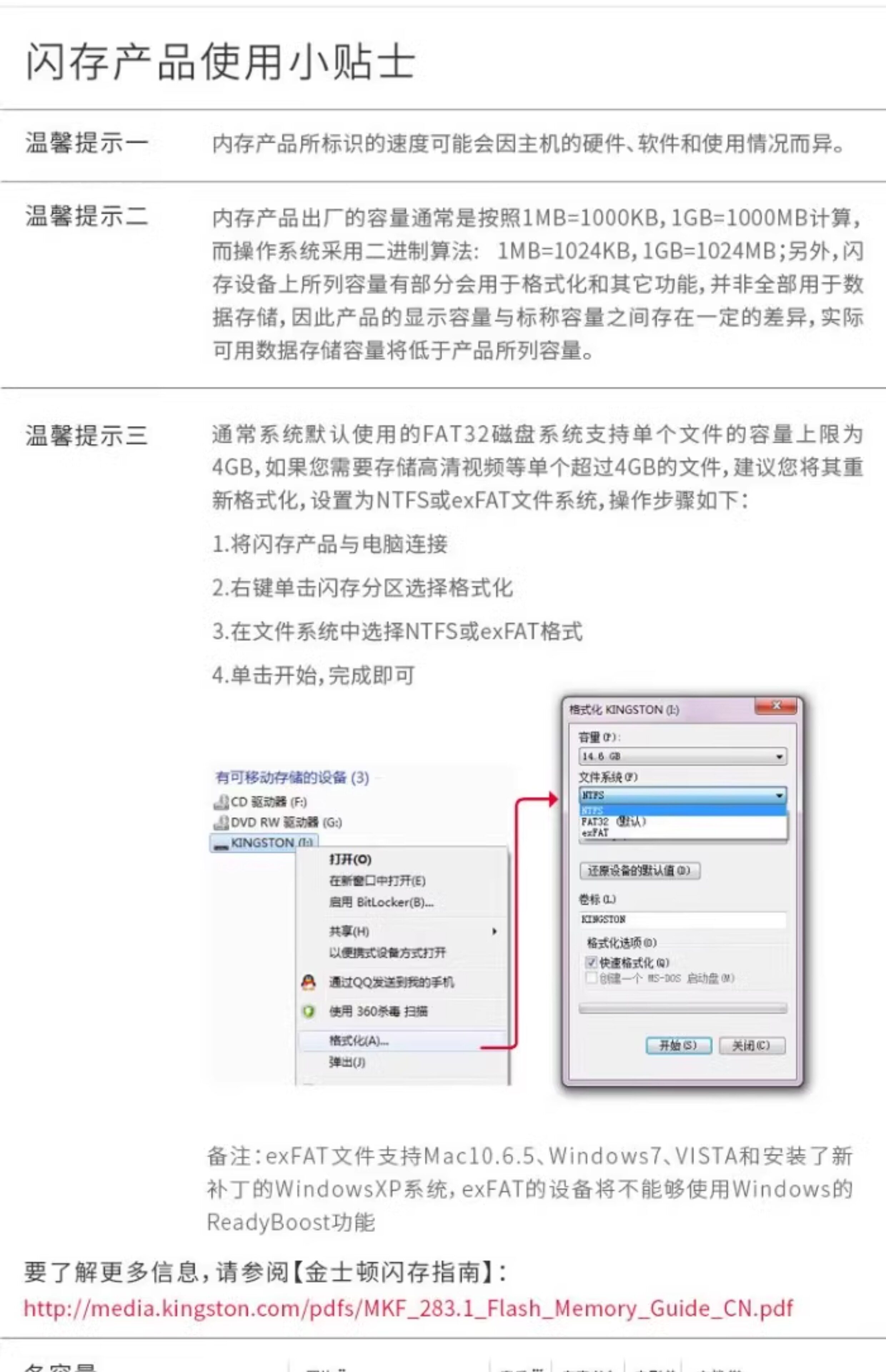Select the CD drive (F:) icon
Screen dimensions: 886x1372
click(x=221, y=801)
